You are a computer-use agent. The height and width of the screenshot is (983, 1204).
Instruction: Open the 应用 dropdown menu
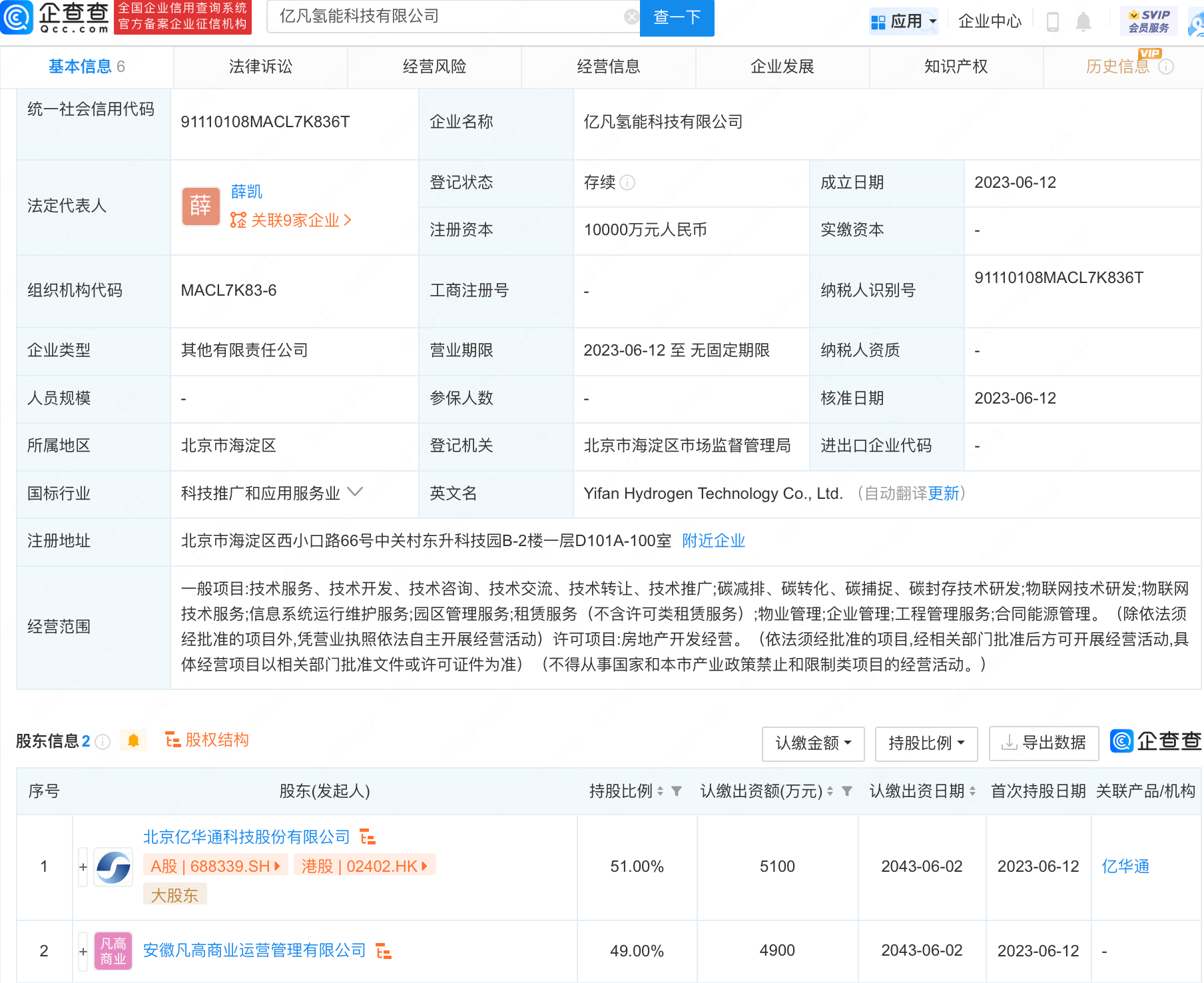click(904, 21)
